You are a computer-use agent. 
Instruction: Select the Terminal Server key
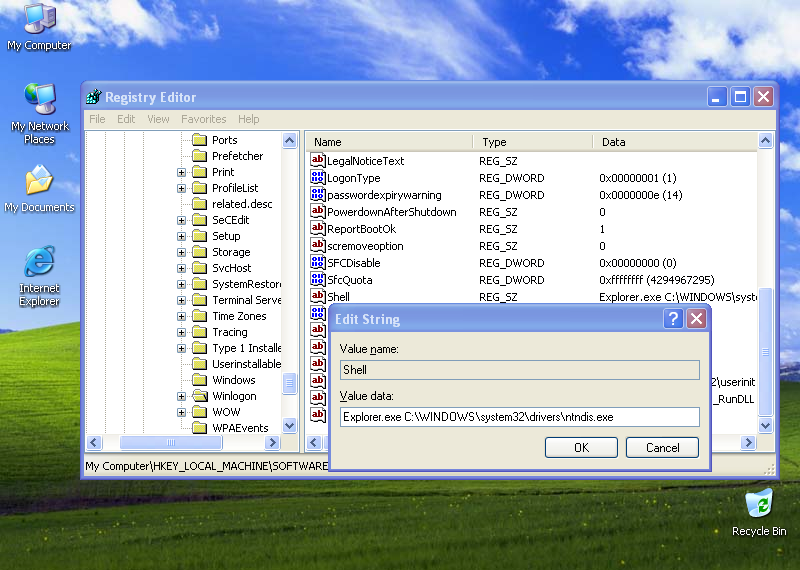point(246,300)
